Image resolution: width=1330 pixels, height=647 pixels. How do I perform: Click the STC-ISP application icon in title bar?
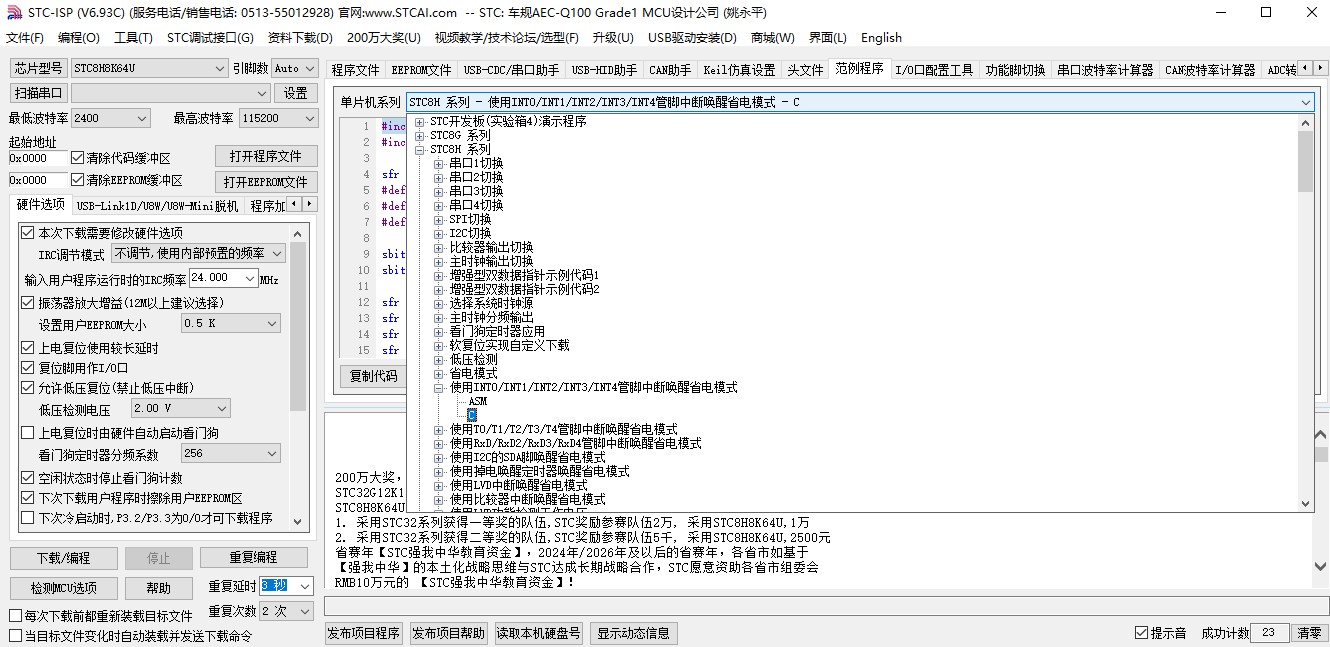coord(12,12)
